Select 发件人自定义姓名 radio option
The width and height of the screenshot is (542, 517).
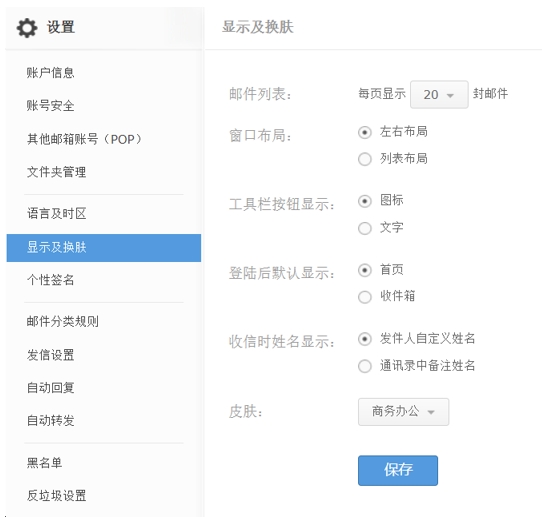365,339
